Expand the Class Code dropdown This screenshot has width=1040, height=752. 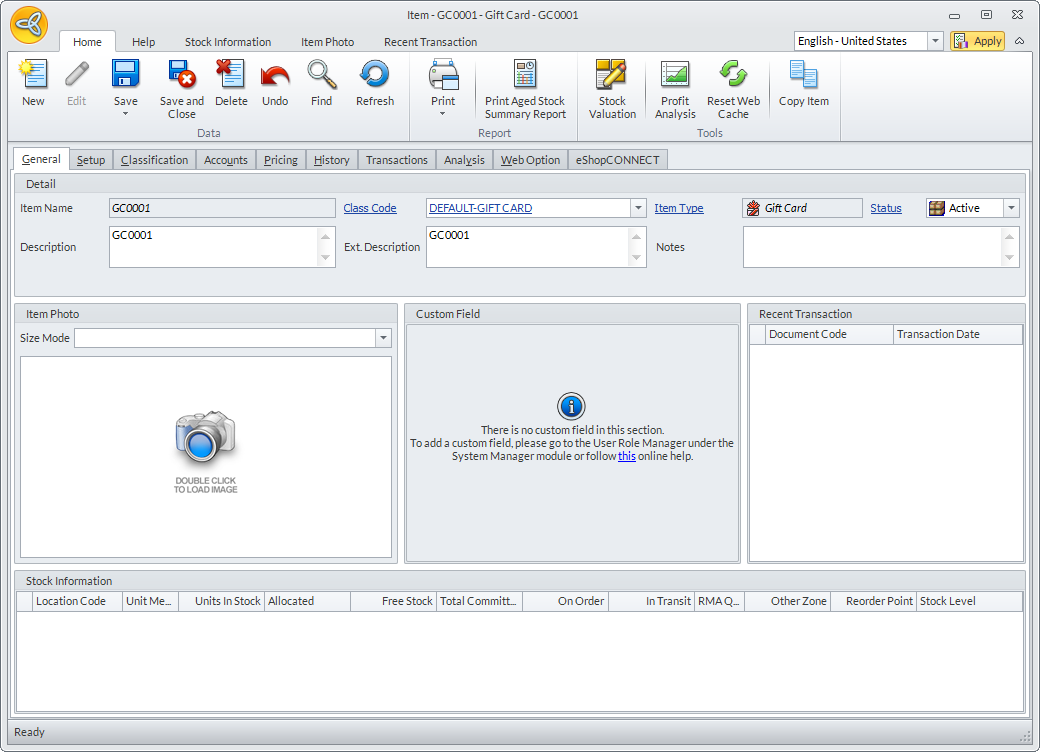tap(638, 208)
